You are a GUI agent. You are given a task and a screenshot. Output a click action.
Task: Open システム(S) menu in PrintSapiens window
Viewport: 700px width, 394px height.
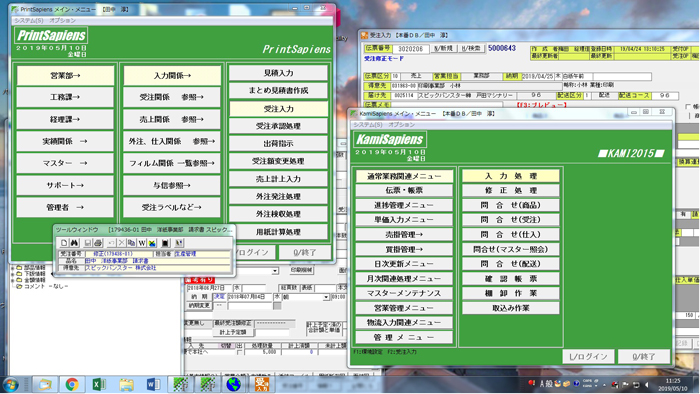[29, 21]
